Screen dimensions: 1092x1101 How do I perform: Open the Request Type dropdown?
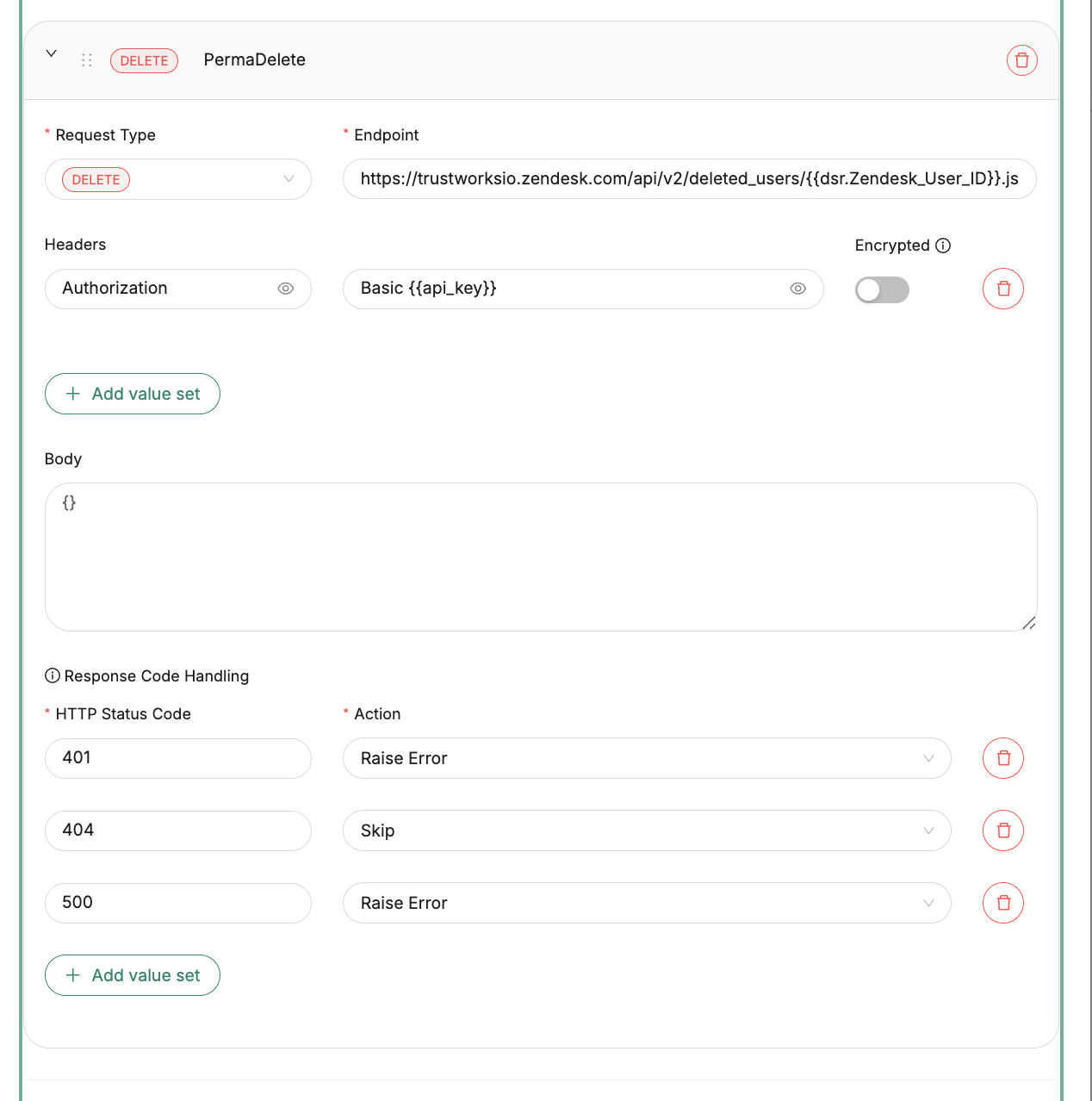[x=178, y=179]
